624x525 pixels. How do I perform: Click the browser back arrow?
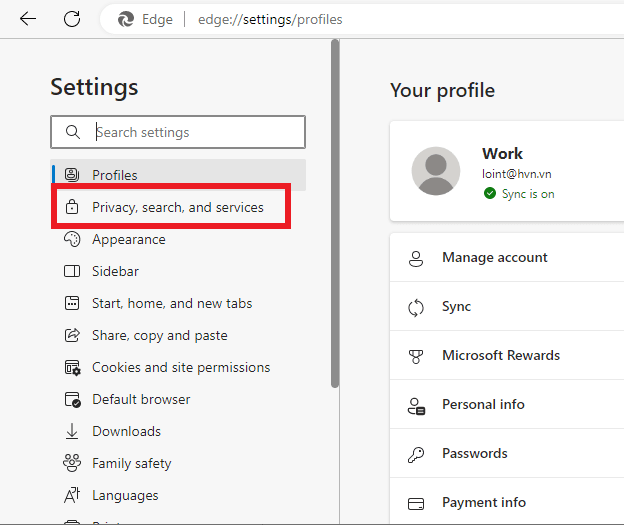pos(28,18)
